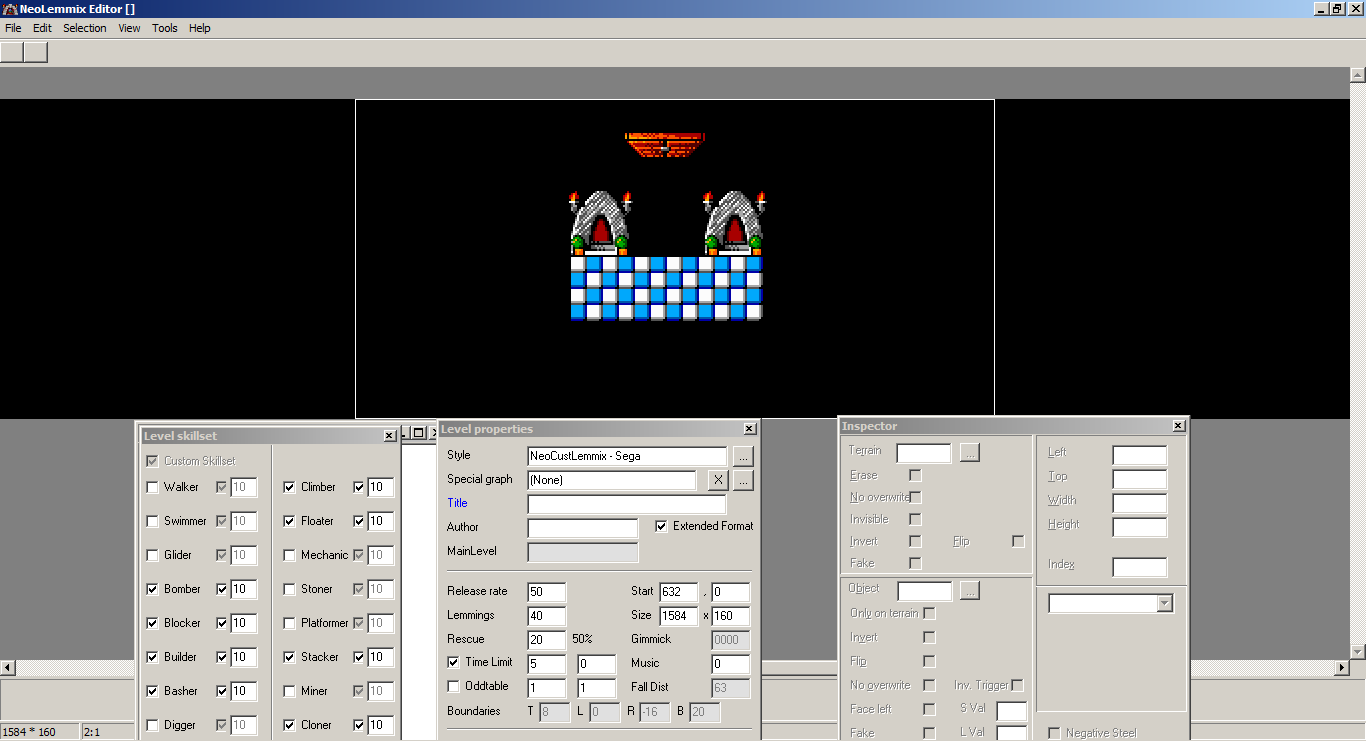Enable the Oddtable checkbox
Screen dimensions: 1366x742
(x=454, y=687)
